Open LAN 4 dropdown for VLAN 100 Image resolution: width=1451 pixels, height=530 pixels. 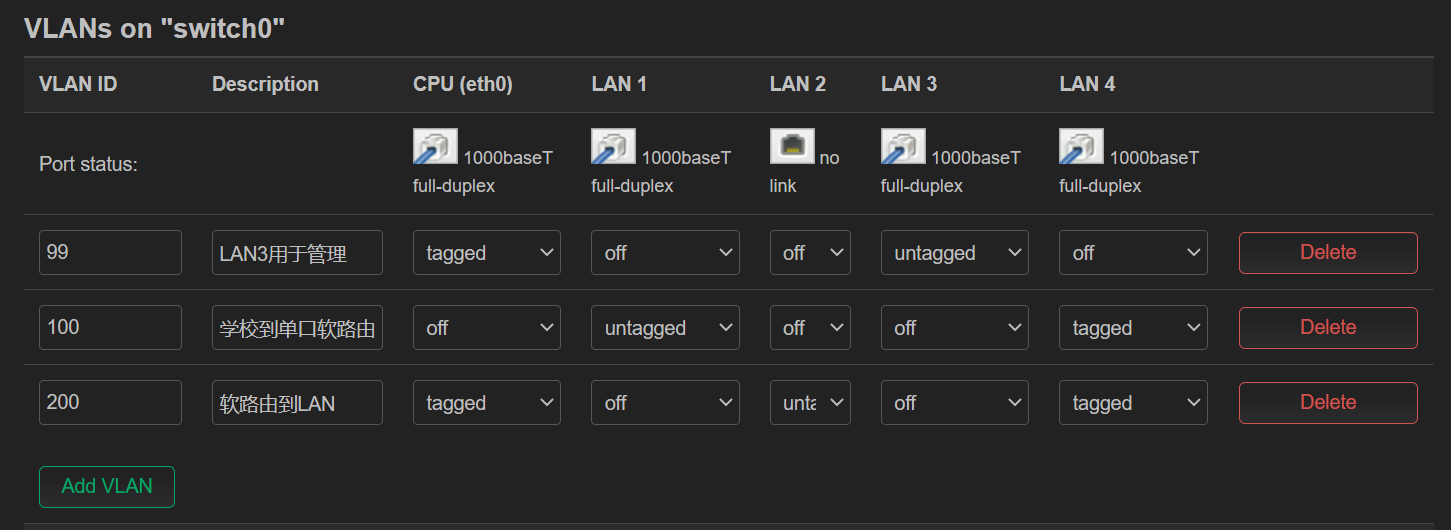pos(1133,328)
